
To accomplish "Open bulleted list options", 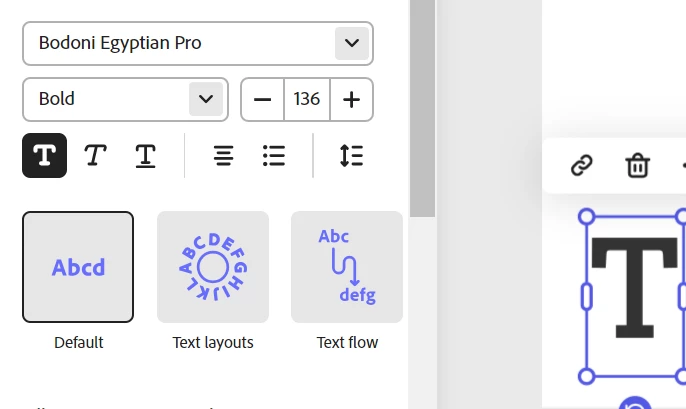I will coord(274,155).
